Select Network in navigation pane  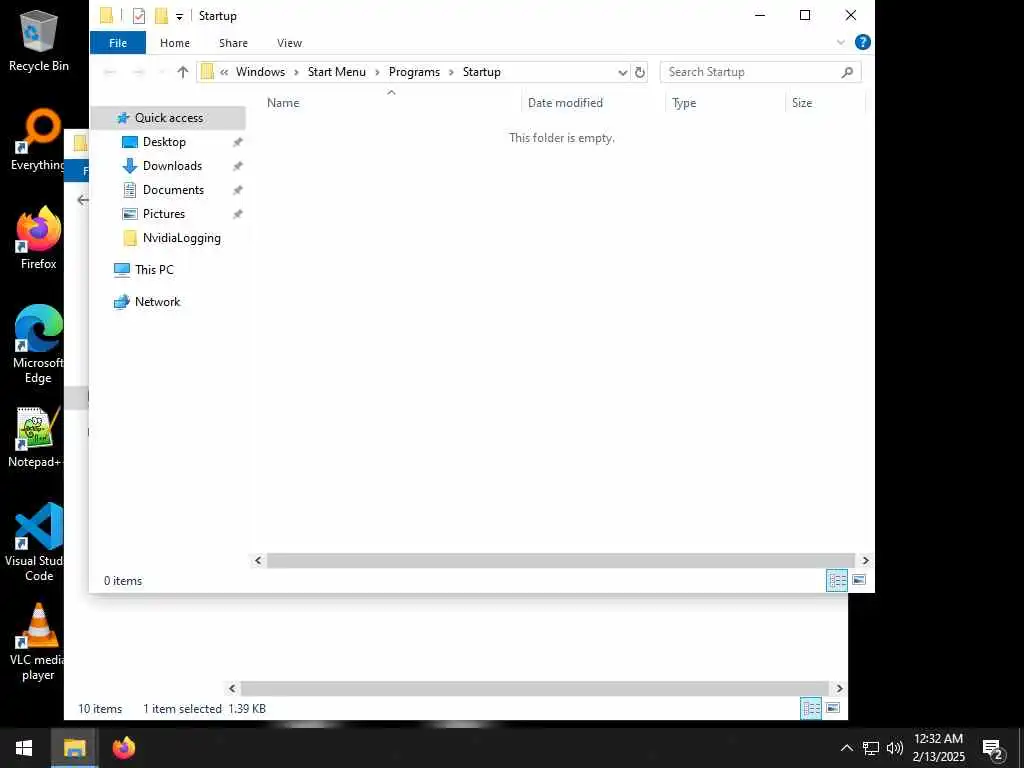click(157, 302)
